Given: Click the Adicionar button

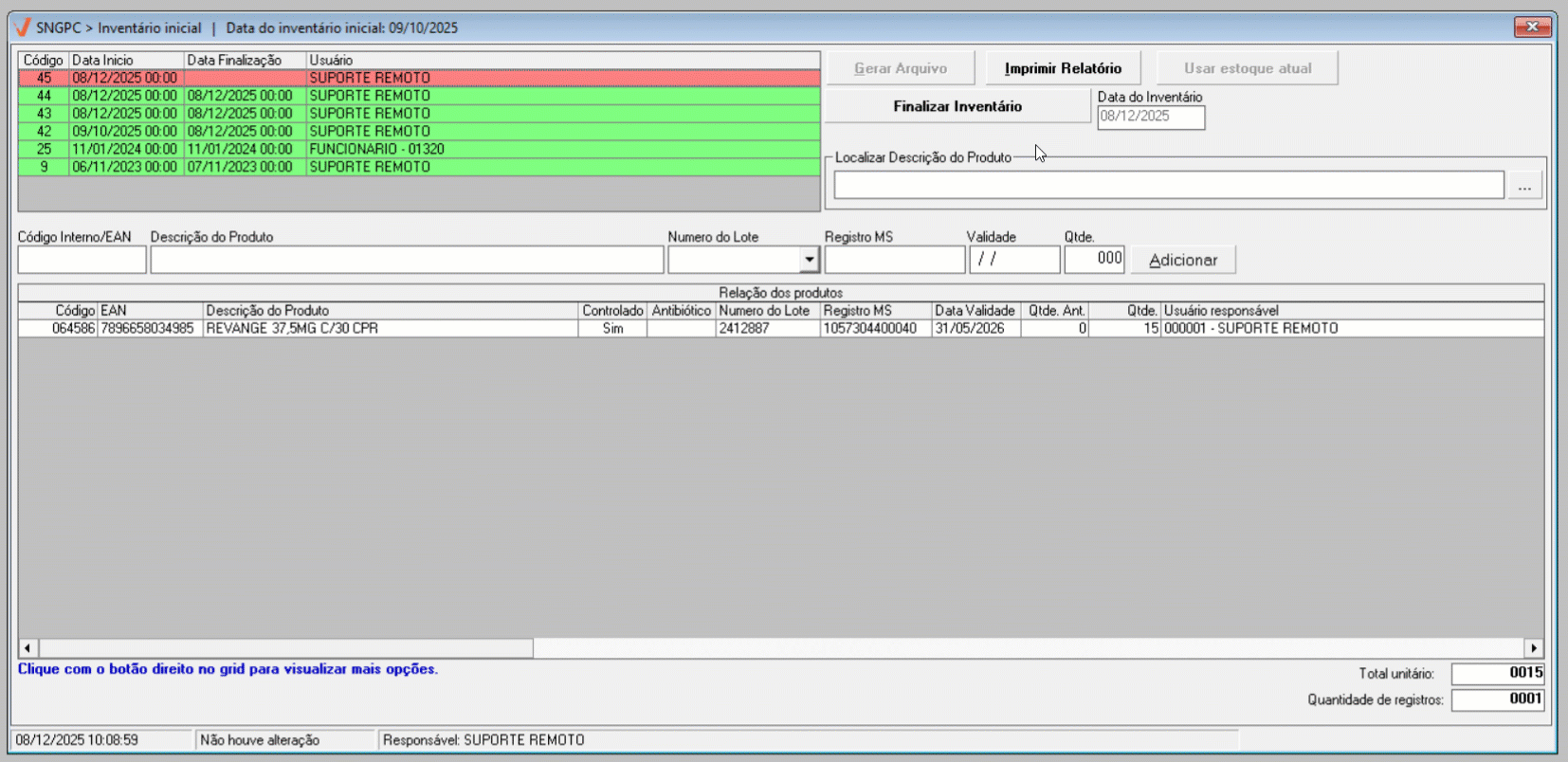Looking at the screenshot, I should 1182,260.
